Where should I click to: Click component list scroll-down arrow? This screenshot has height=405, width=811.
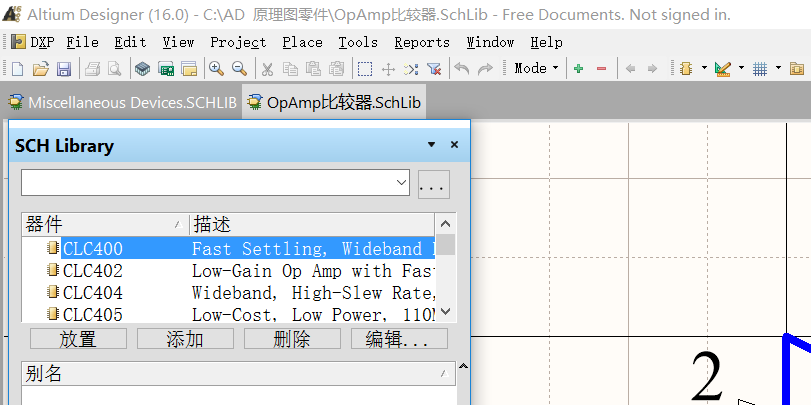(x=446, y=312)
